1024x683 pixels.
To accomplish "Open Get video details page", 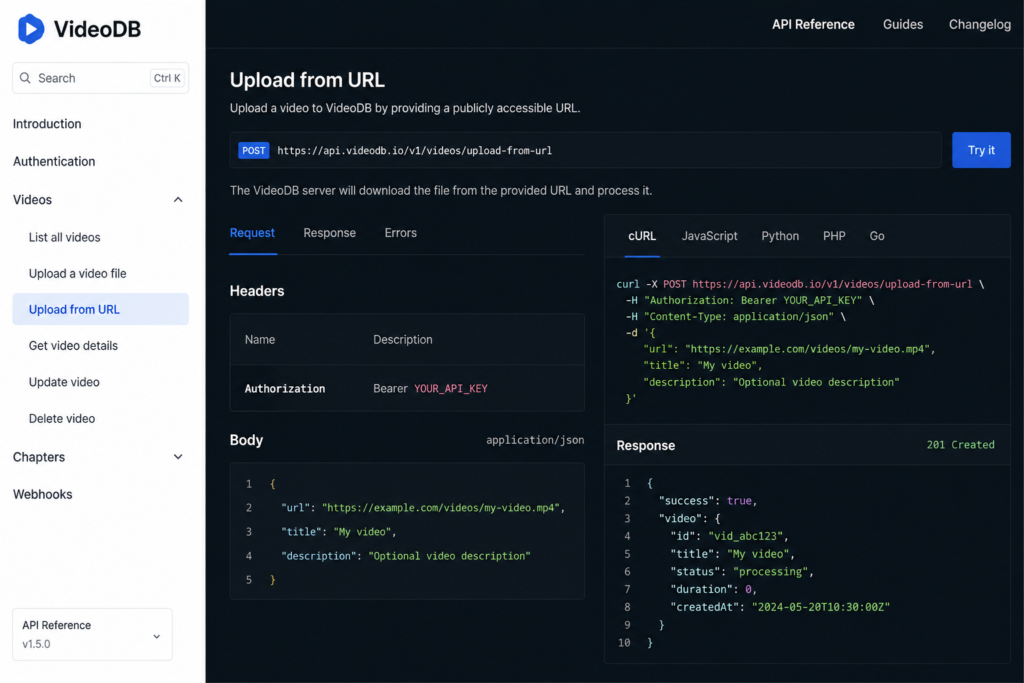I will pyautogui.click(x=73, y=345).
